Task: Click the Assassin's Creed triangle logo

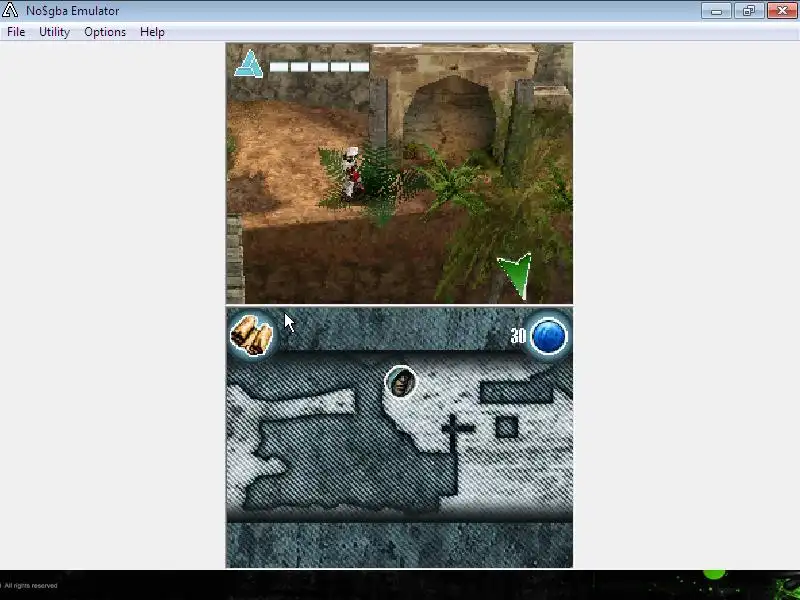Action: point(248,64)
